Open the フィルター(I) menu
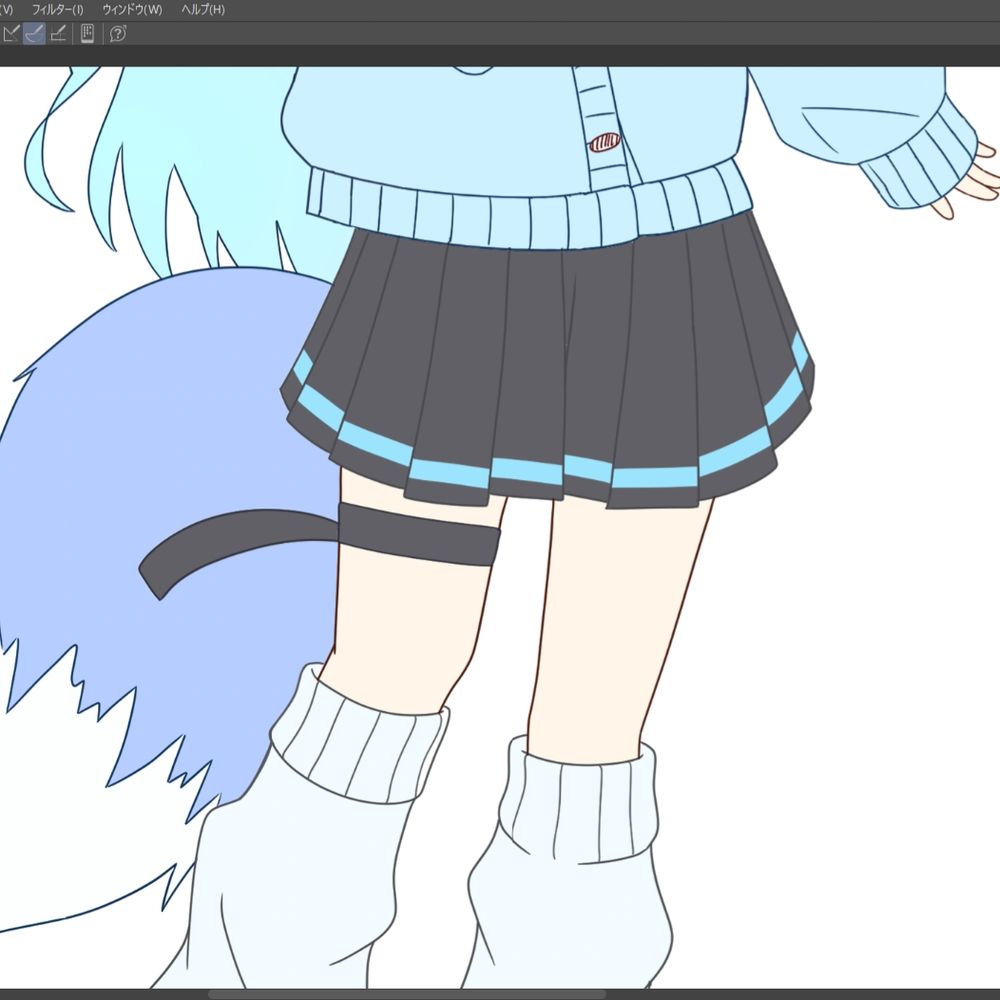1000x1000 pixels. click(x=57, y=10)
